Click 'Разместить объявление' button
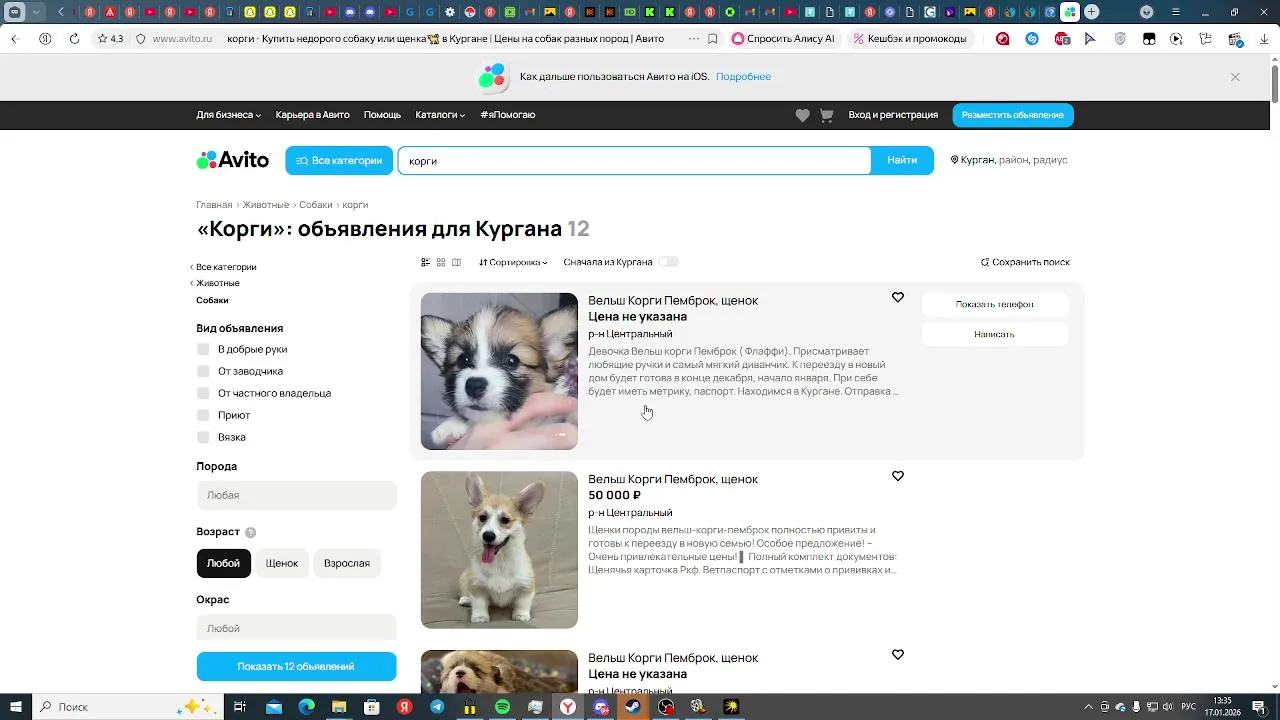 coord(1013,115)
